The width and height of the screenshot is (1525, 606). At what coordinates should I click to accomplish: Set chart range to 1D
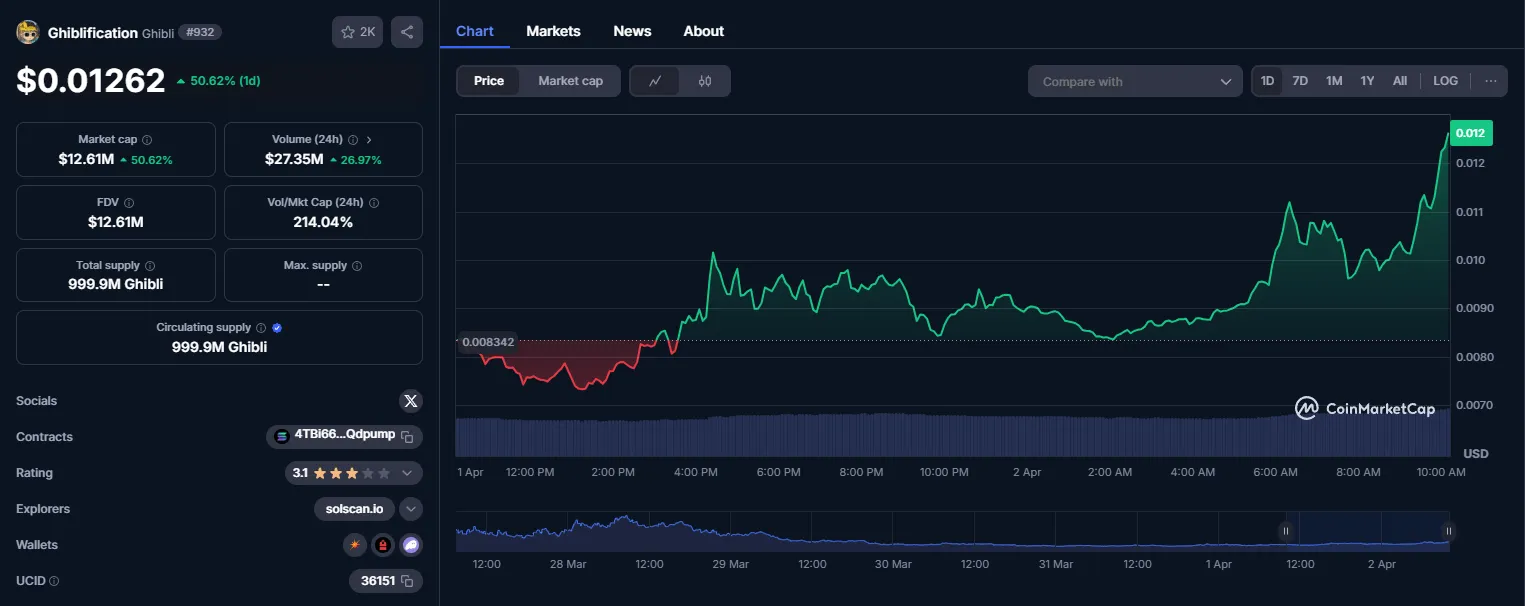click(1268, 81)
